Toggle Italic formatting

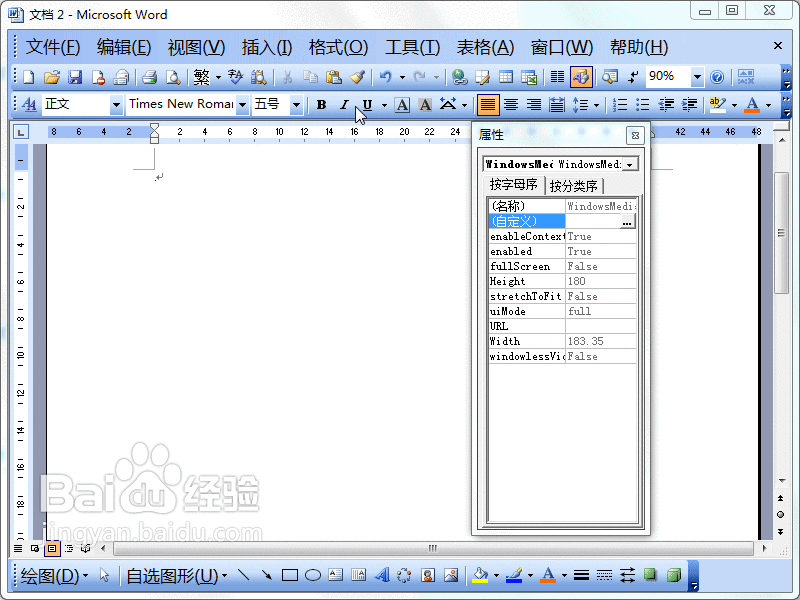[344, 105]
